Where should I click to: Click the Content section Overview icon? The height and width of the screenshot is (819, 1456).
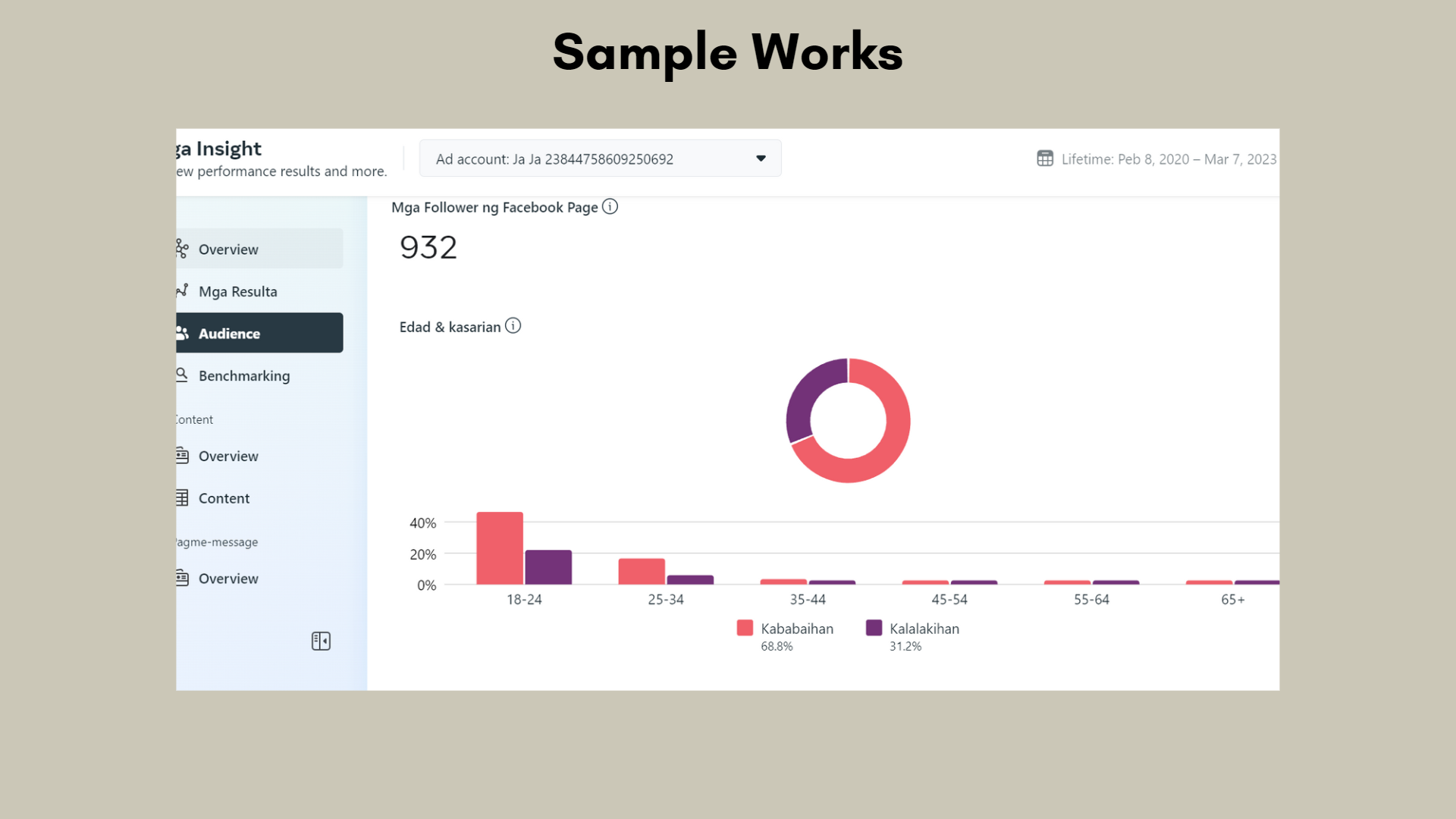(182, 455)
